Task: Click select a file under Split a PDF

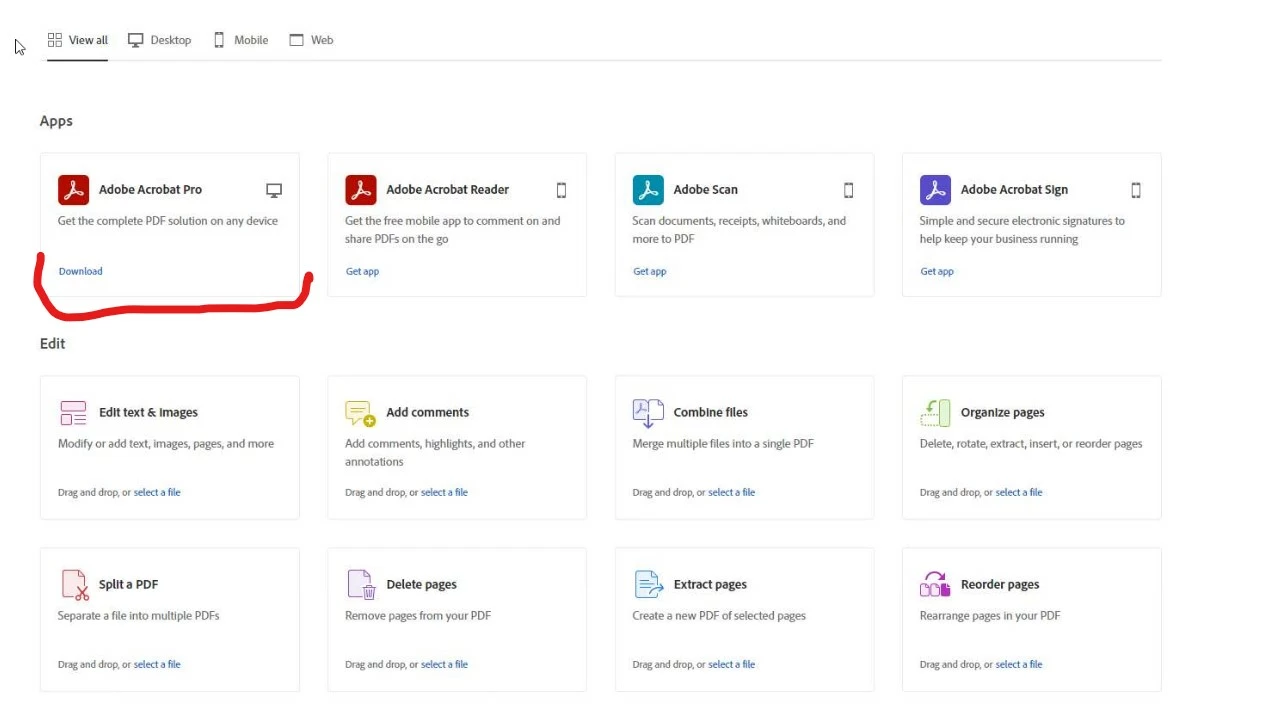Action: tap(157, 664)
